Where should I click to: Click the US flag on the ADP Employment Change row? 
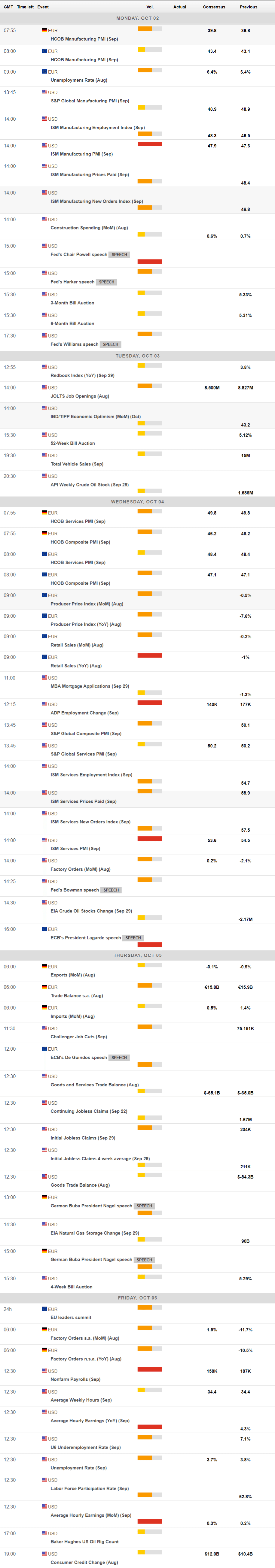44,704
